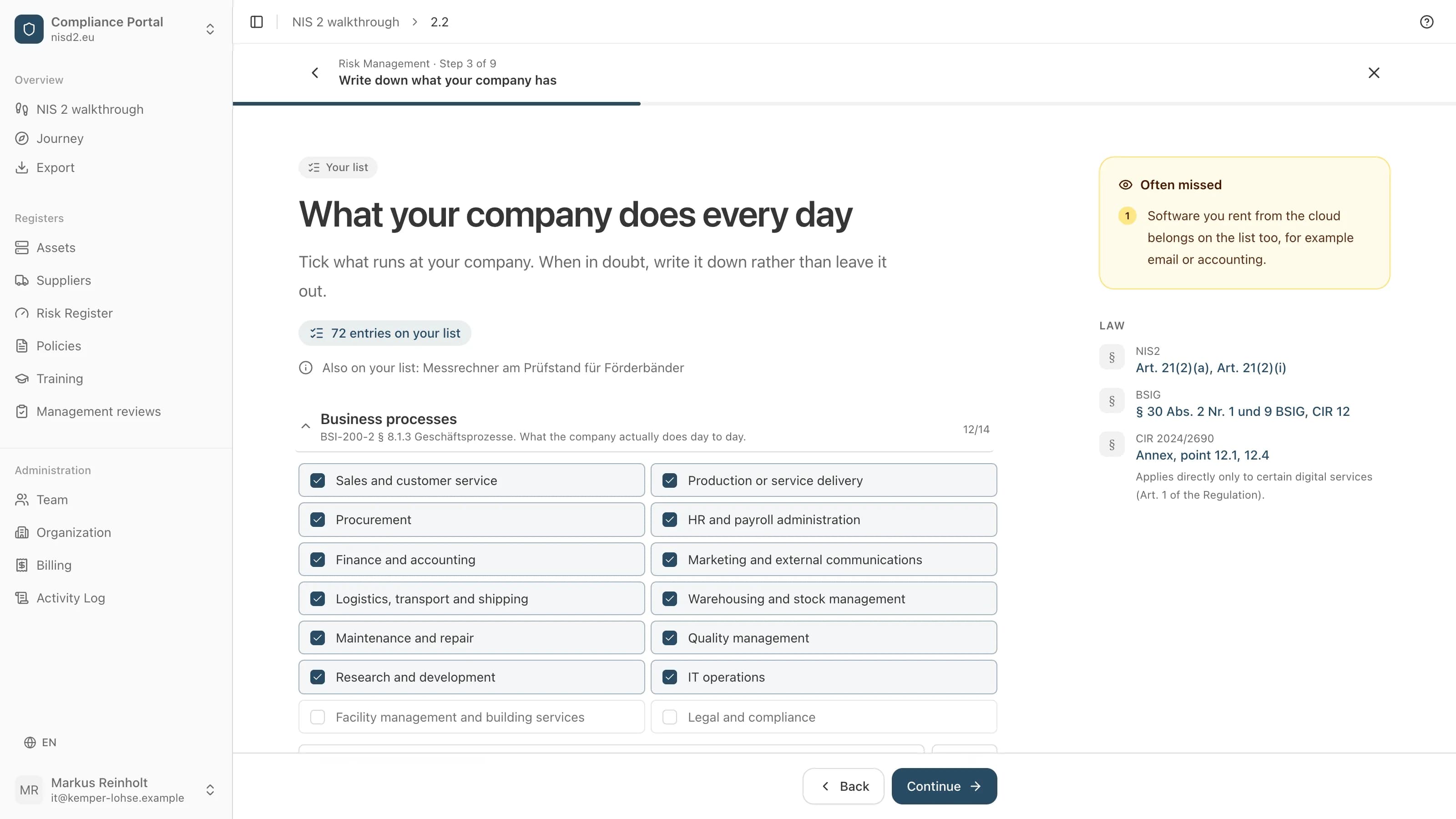
Task: Tick Facility management and building services
Action: click(x=318, y=717)
